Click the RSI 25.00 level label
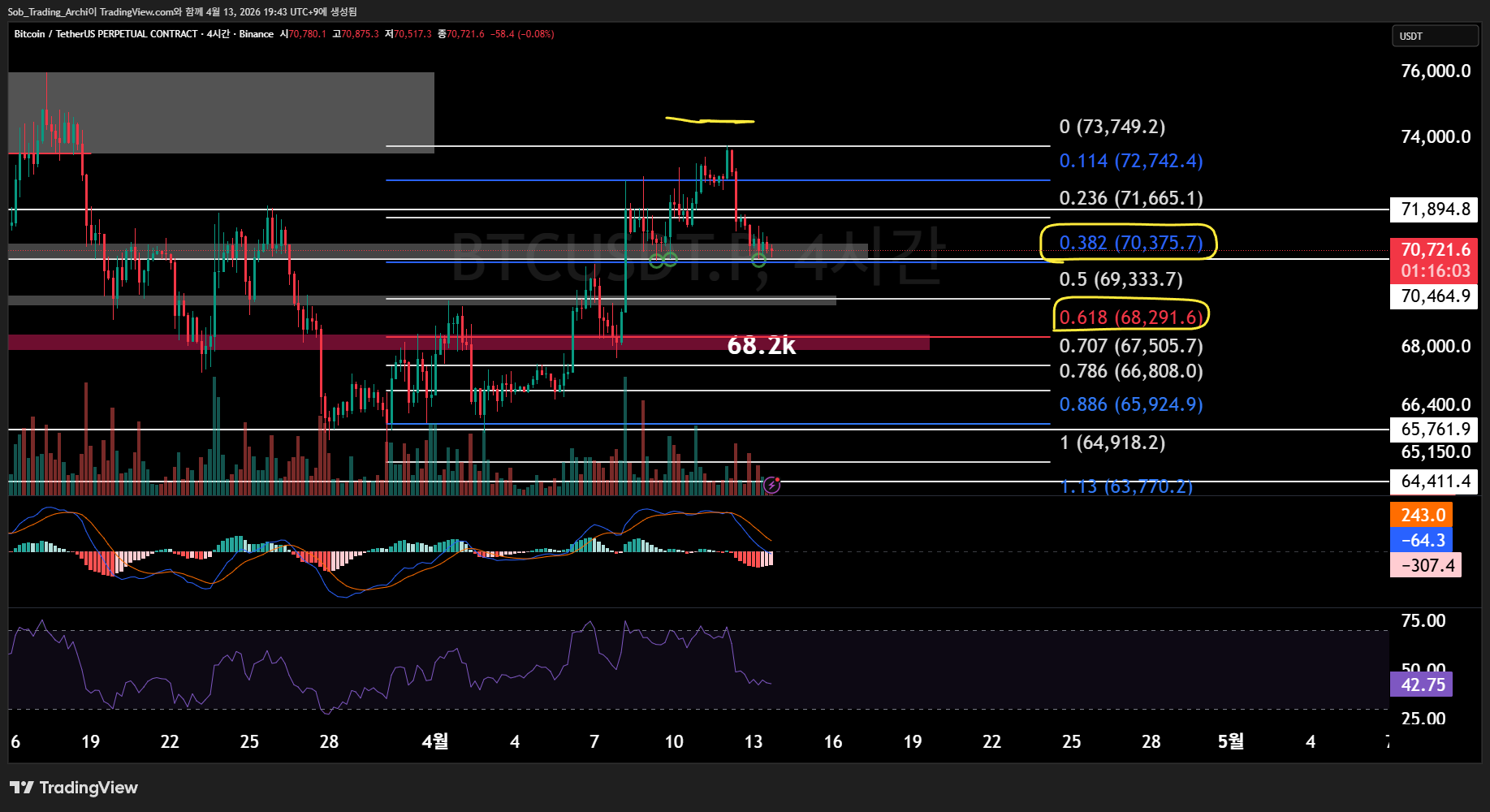Screen dimensions: 1490x812 point(1423,719)
